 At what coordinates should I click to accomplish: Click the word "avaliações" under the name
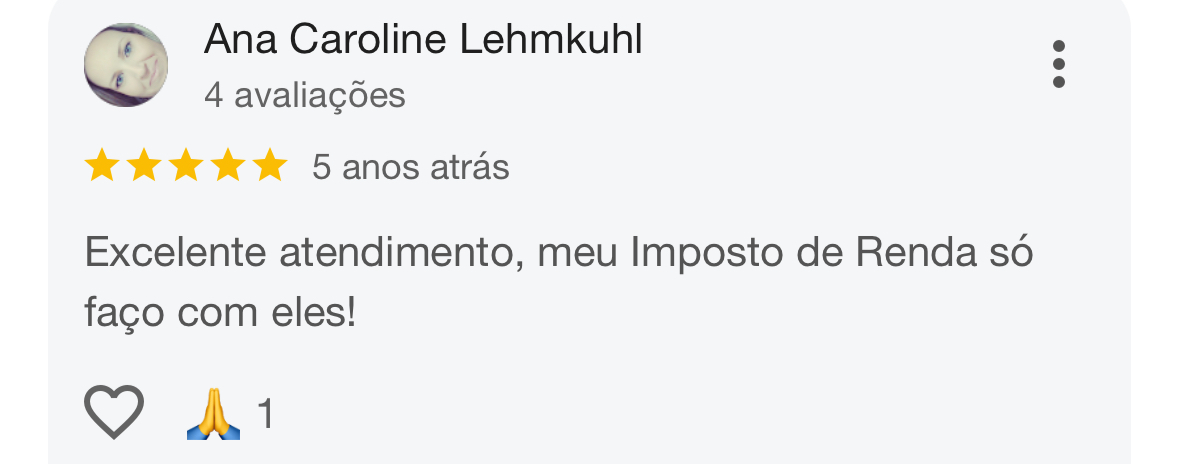[x=319, y=95]
